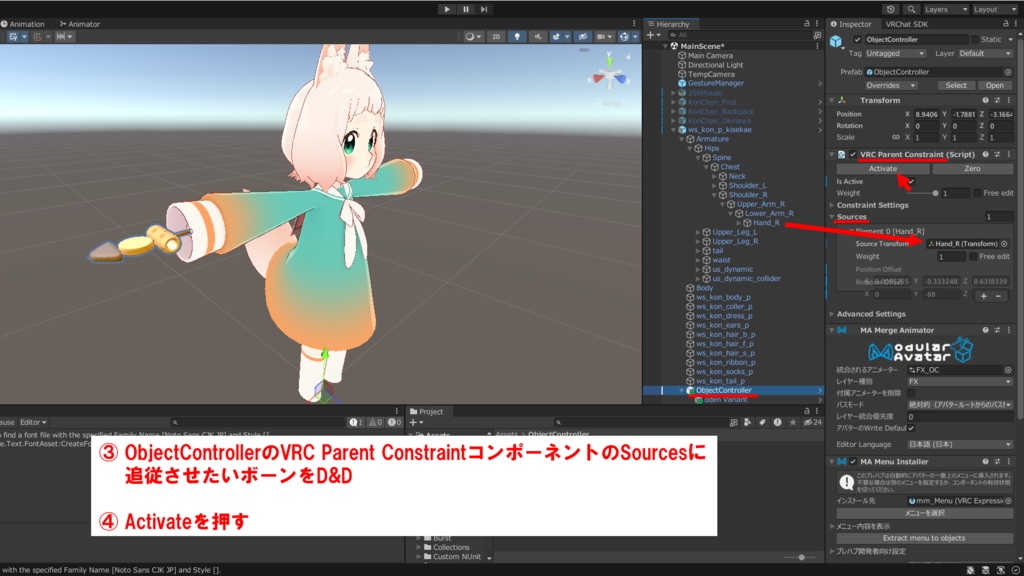Click the Transform presets icon
Image resolution: width=1024 pixels, height=576 pixels.
[998, 100]
